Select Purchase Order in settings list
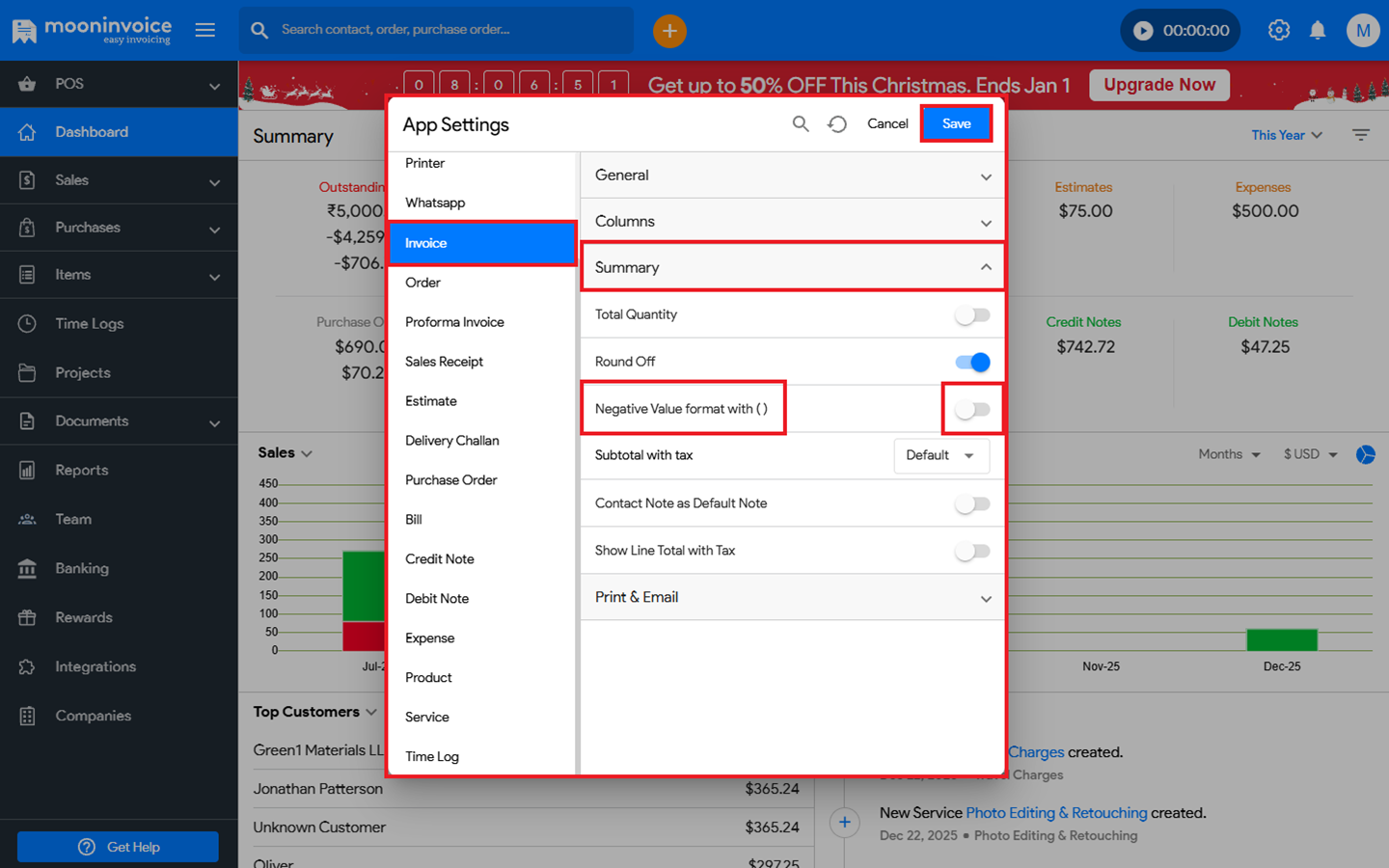 tap(451, 480)
